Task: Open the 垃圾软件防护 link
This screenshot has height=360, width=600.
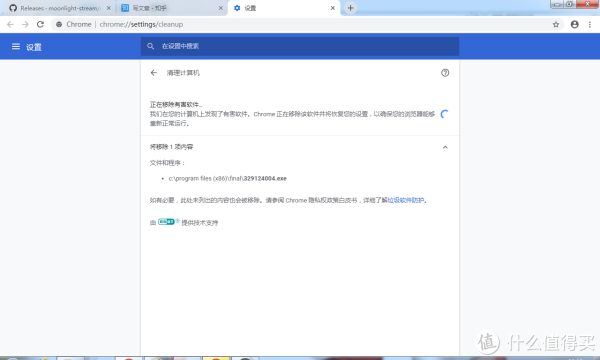Action: click(406, 200)
